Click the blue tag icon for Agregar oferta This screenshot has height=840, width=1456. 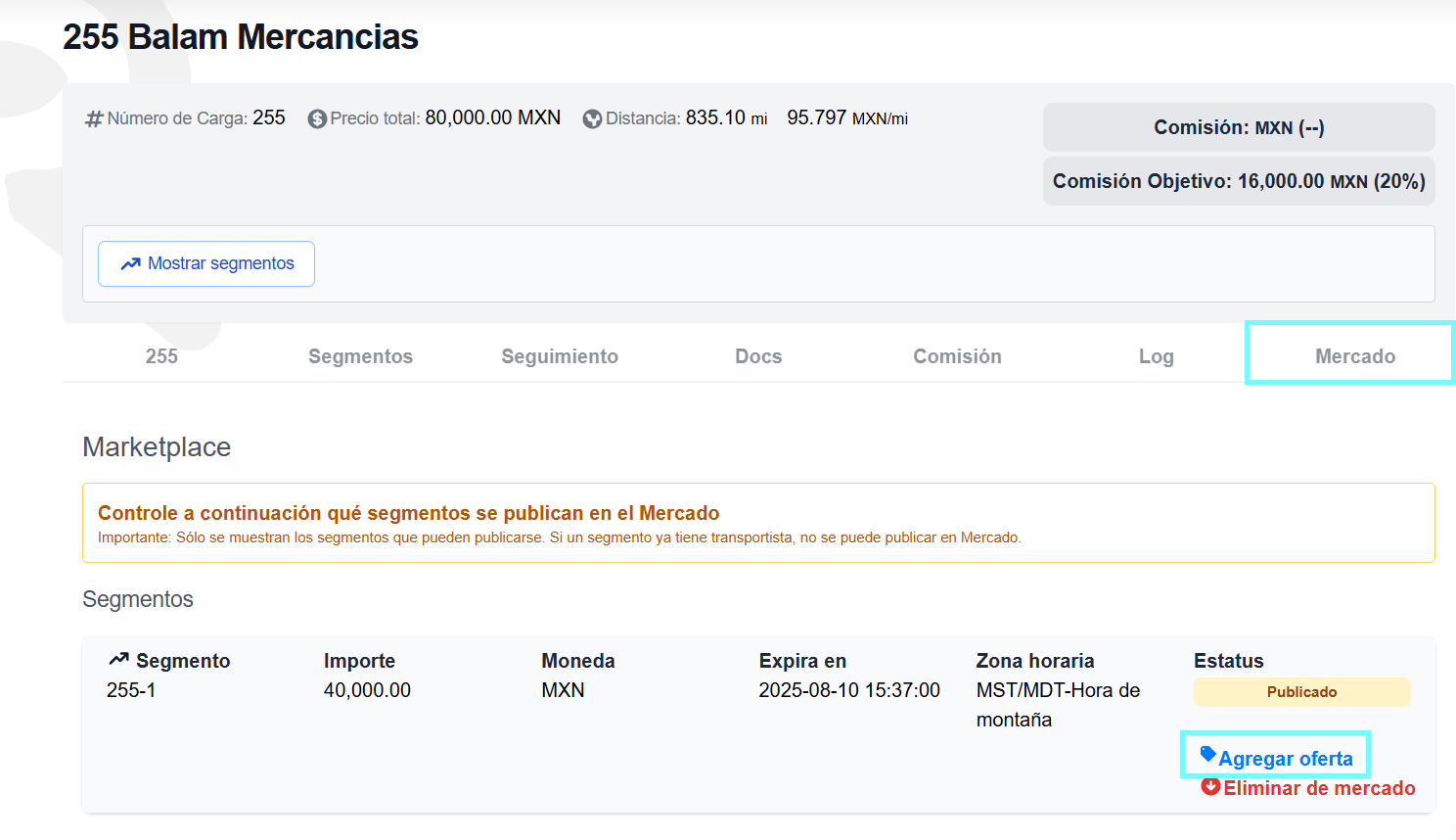tap(1208, 754)
